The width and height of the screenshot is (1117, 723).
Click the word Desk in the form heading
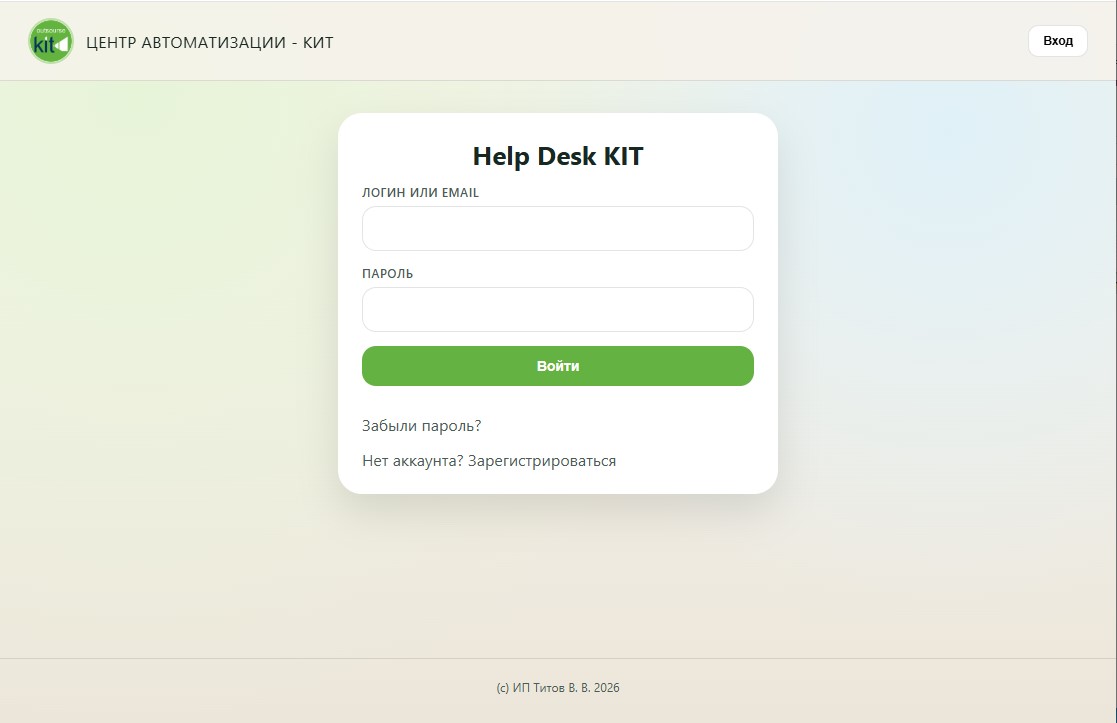coord(565,156)
